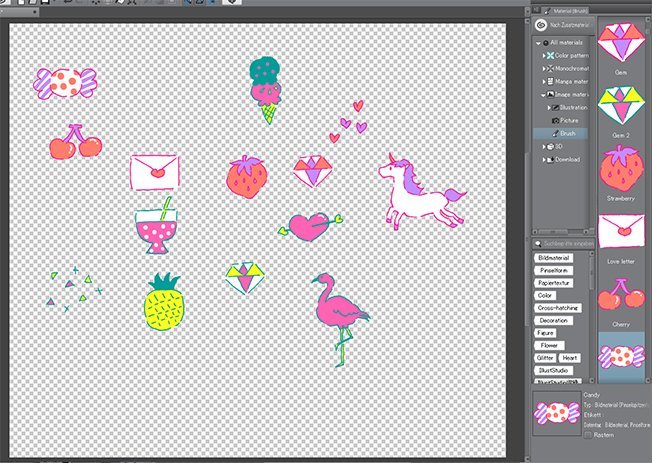Click the spiral Clip Studio assets icon
This screenshot has height=463, width=652.
(x=541, y=25)
